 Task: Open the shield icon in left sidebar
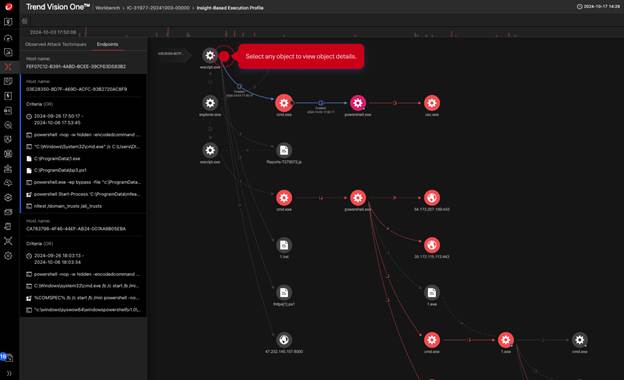[8, 139]
